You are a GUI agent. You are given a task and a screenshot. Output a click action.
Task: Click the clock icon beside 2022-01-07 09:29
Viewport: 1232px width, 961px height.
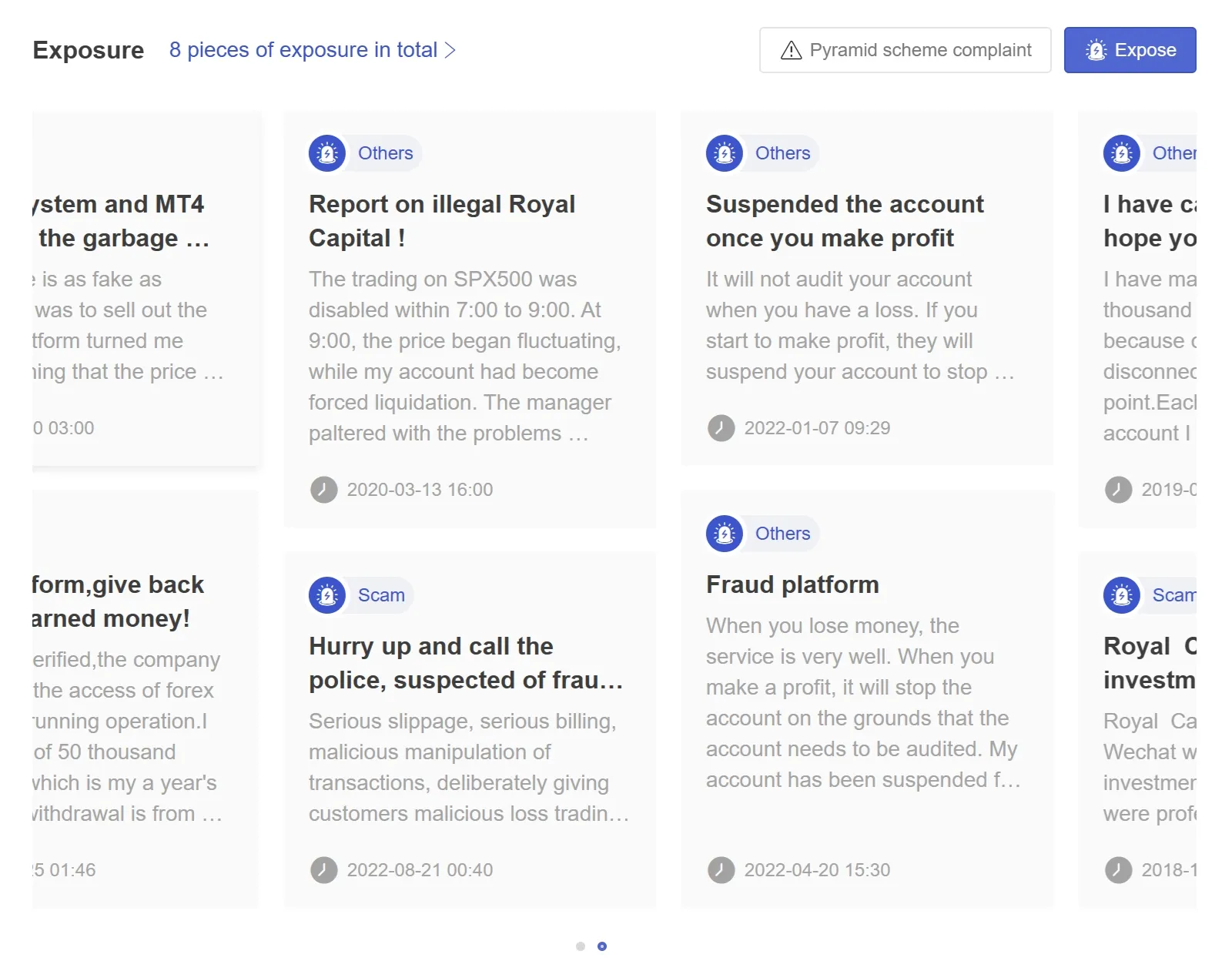pyautogui.click(x=721, y=428)
